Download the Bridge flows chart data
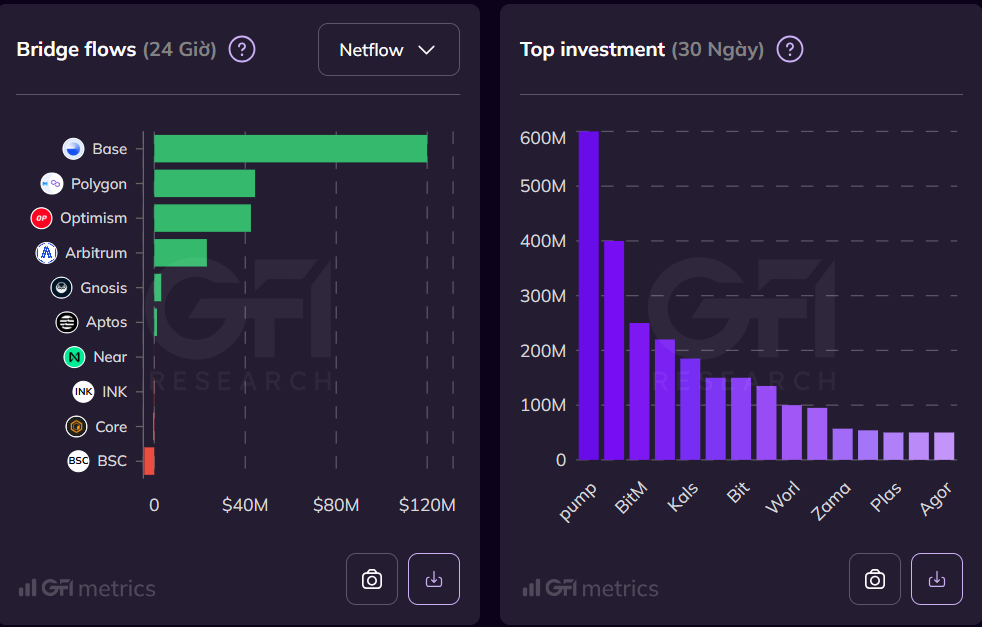This screenshot has height=627, width=982. coord(434,579)
